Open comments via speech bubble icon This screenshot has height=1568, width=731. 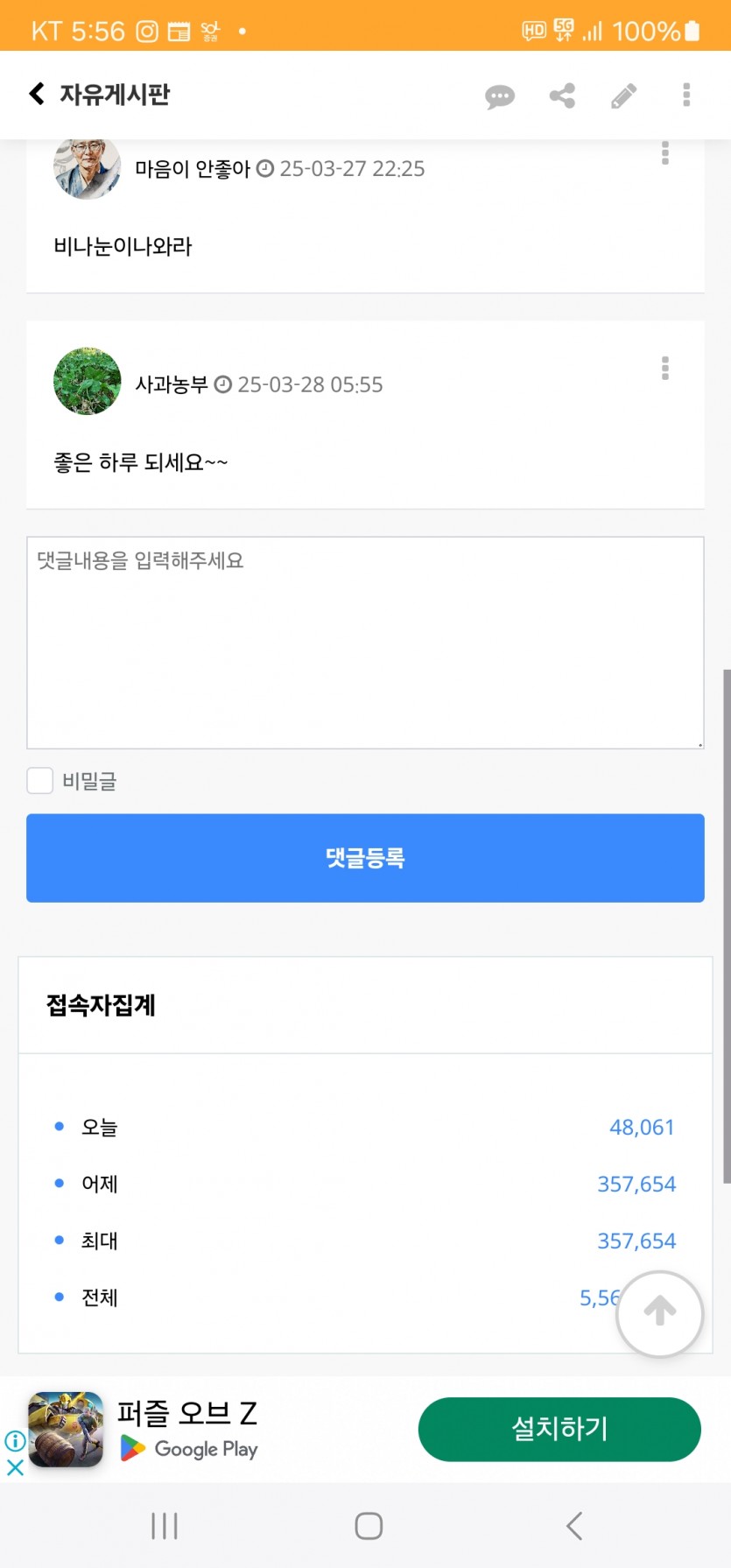(500, 95)
